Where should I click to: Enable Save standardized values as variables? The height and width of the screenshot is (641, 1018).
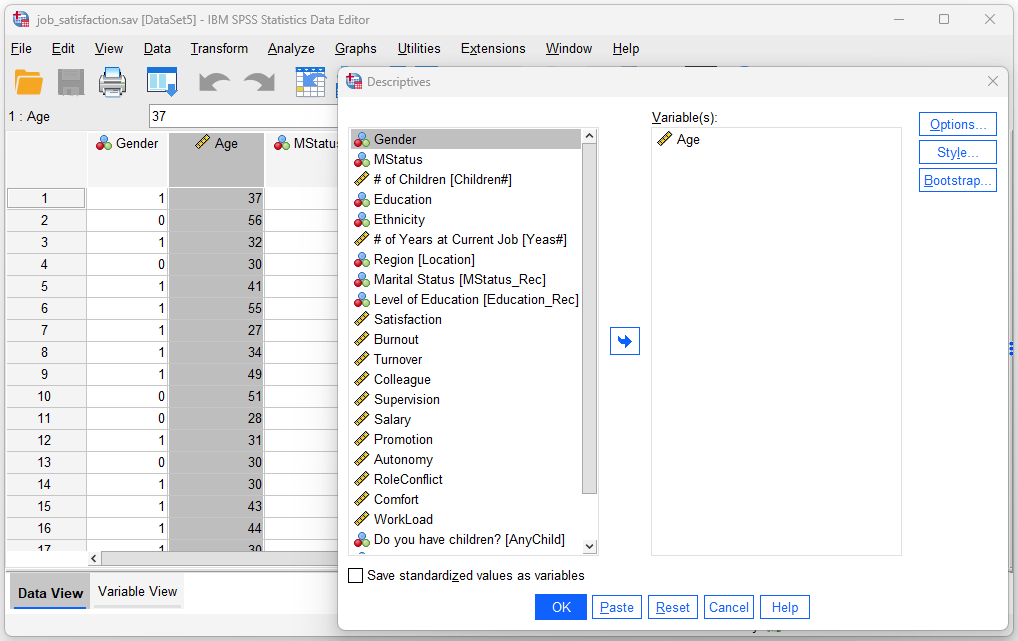(355, 575)
